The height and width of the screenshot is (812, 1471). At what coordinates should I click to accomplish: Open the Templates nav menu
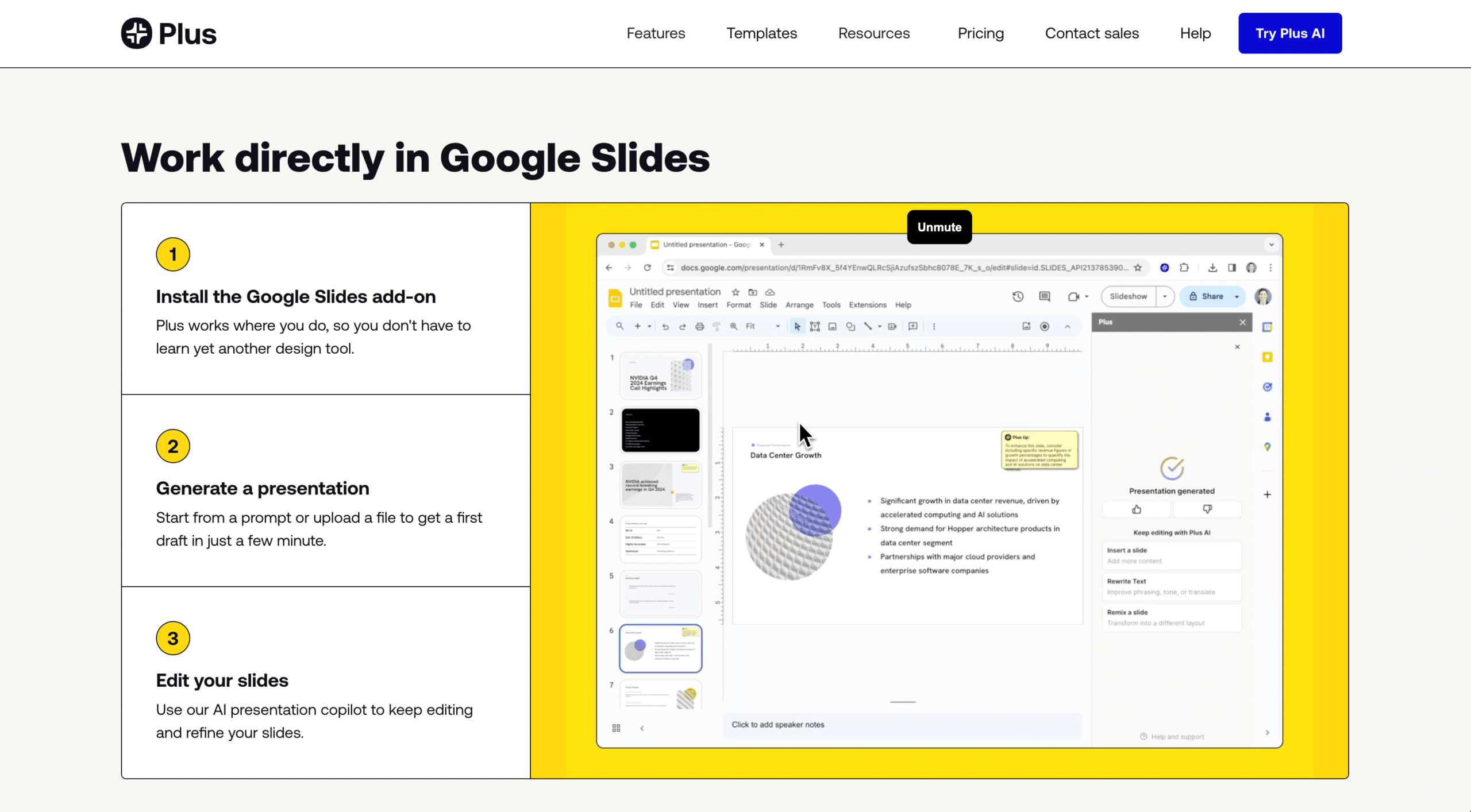coord(761,33)
